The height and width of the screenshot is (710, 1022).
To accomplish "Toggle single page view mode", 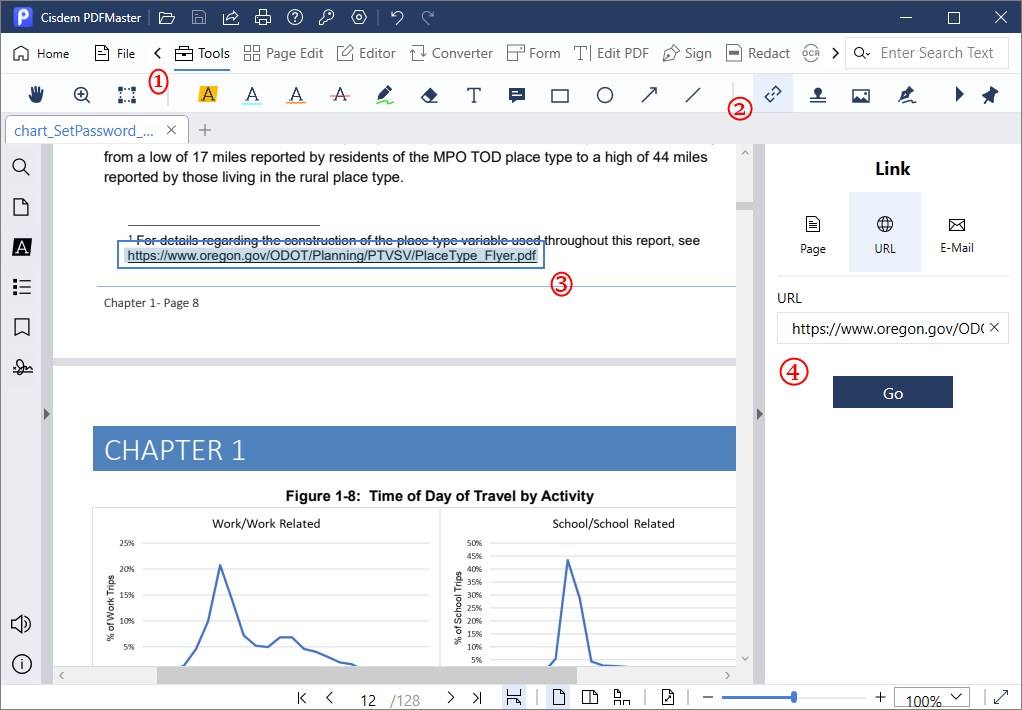I will point(559,697).
